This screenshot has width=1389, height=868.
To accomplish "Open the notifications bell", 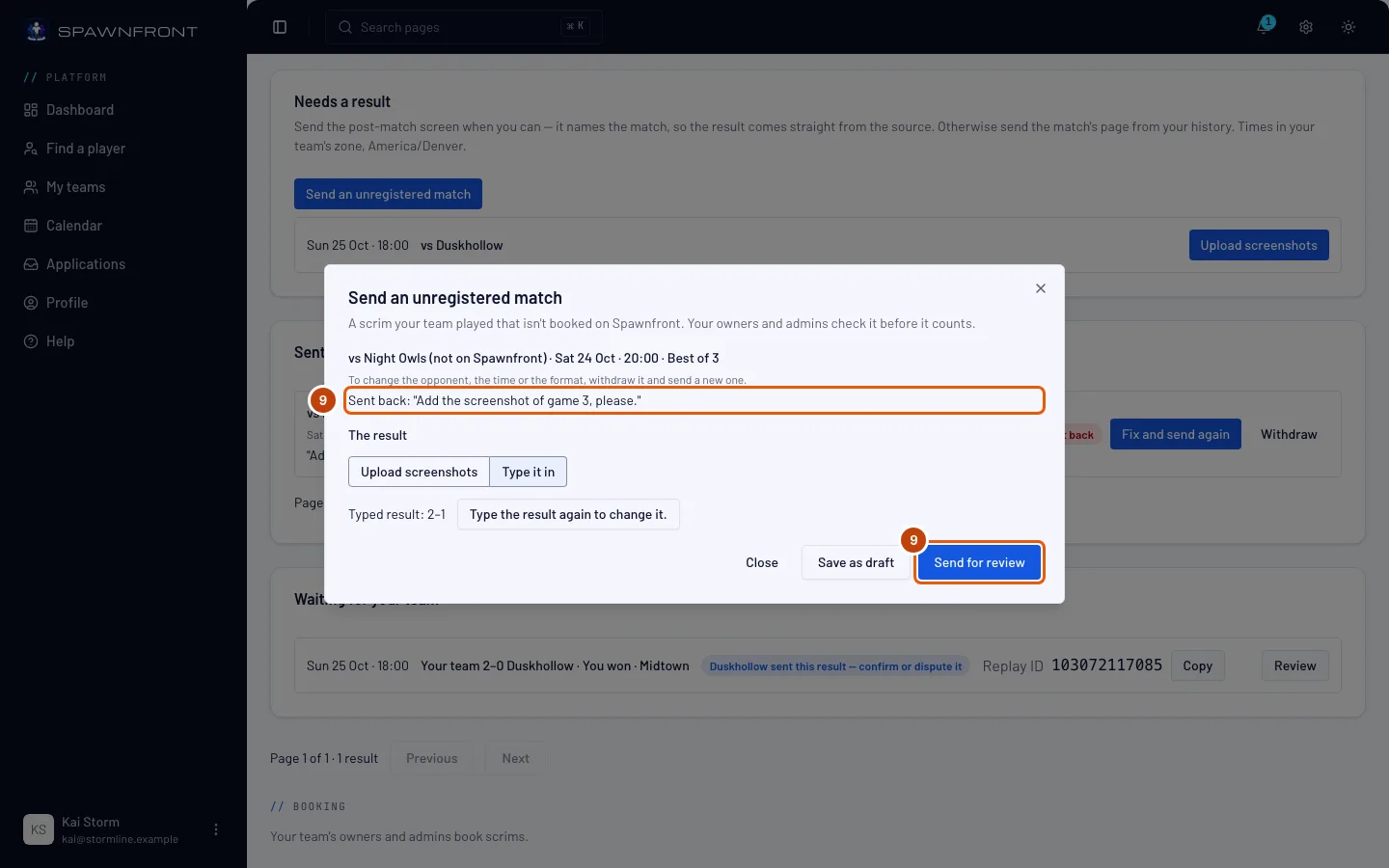I will (x=1264, y=27).
